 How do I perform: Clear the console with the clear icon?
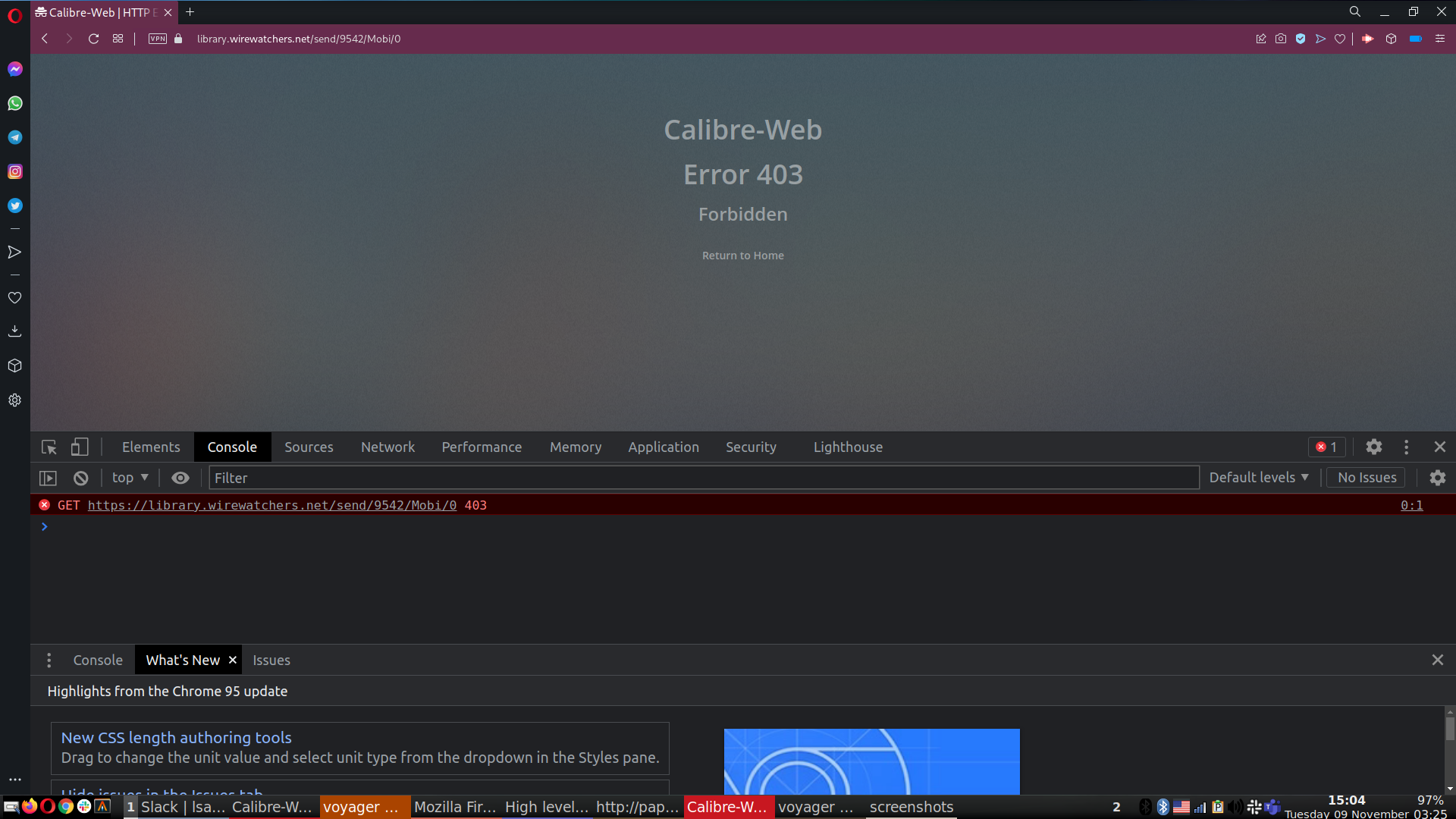[x=80, y=478]
